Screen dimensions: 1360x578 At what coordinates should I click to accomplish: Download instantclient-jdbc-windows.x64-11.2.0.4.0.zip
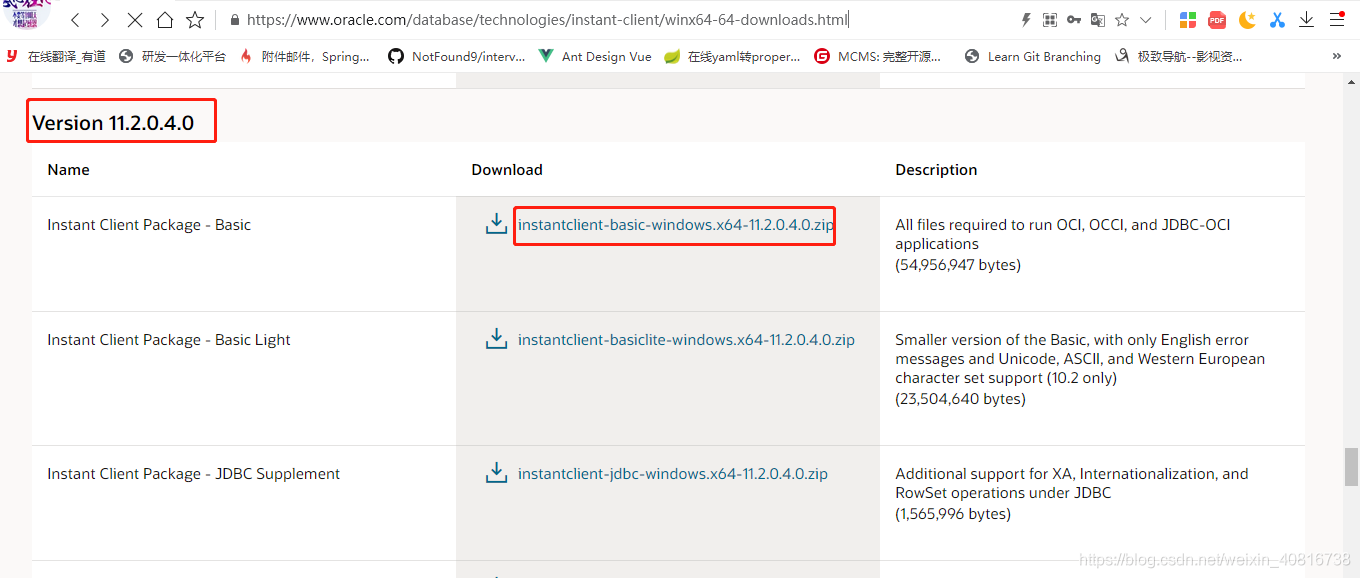673,474
